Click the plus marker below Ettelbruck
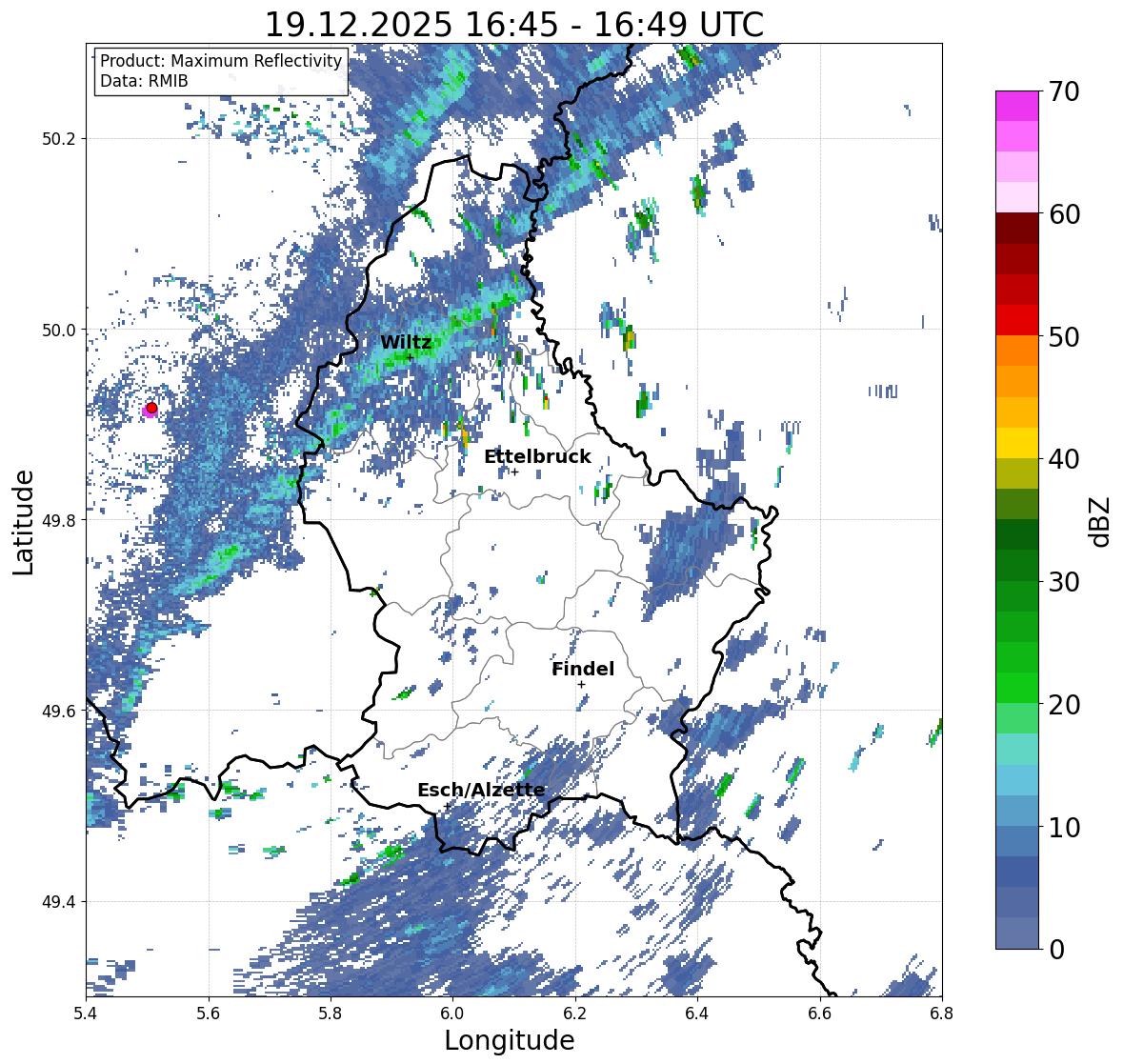 (514, 472)
